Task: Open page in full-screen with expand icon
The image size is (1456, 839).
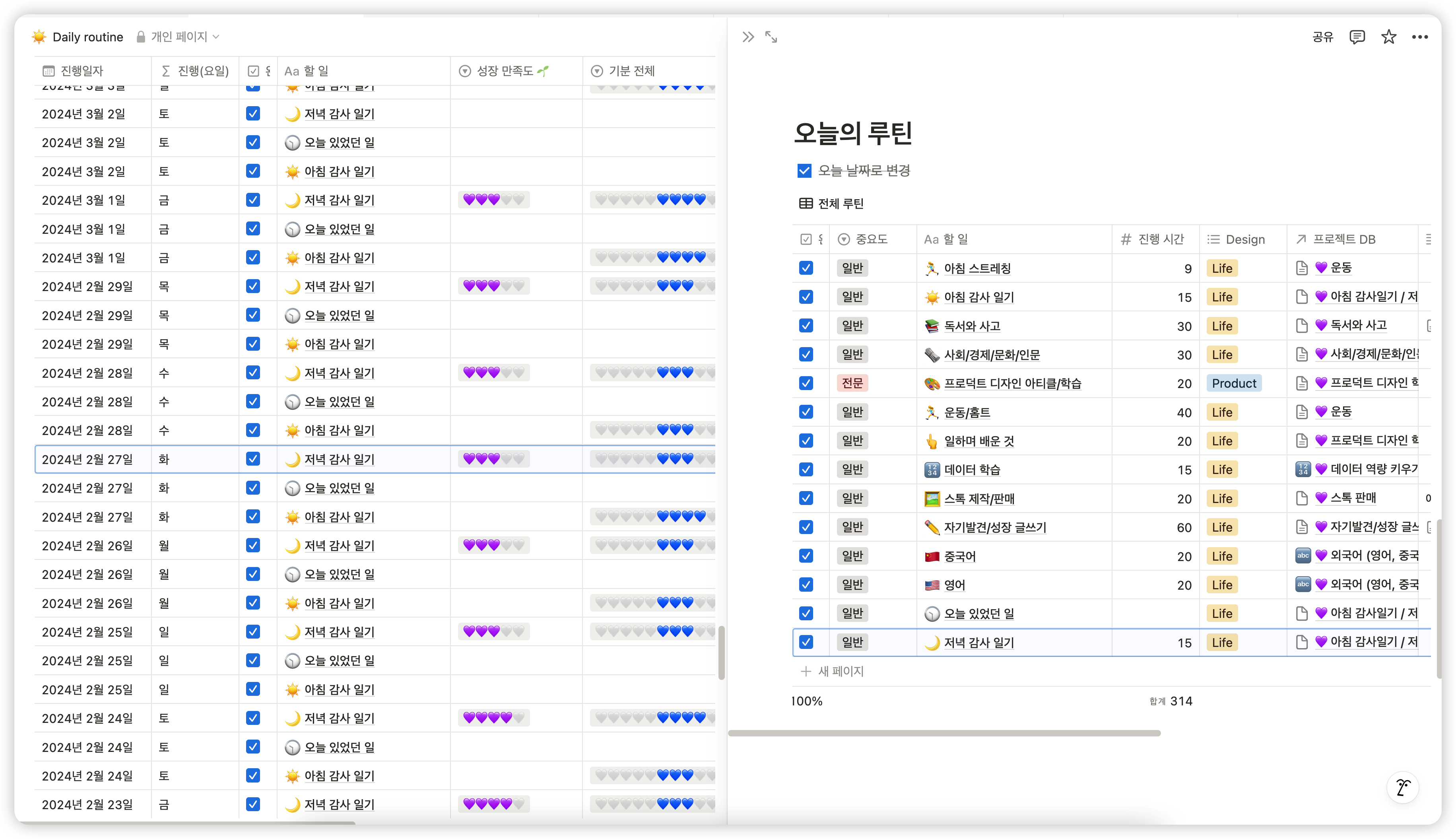Action: (771, 37)
